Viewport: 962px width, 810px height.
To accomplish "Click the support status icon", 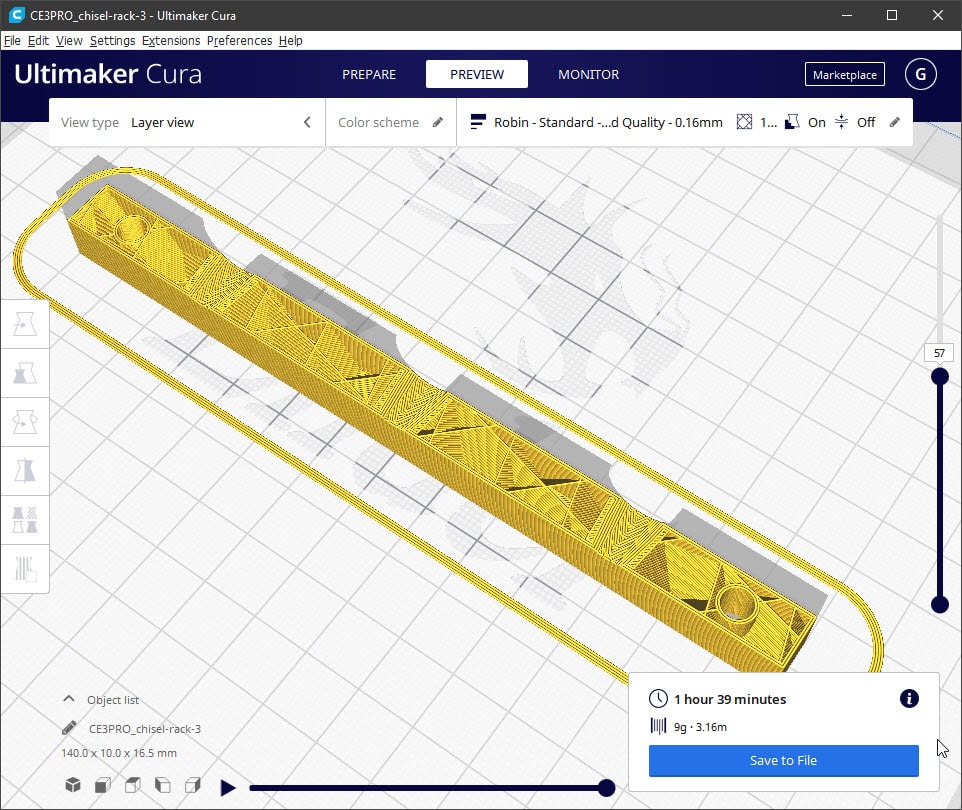I will point(792,122).
